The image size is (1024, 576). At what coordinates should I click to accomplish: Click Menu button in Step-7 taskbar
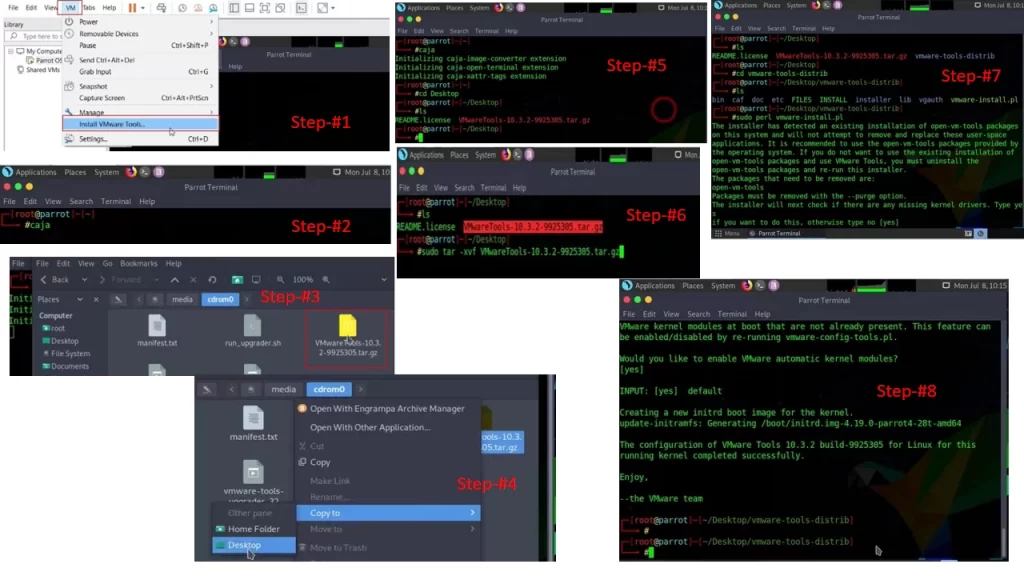point(727,233)
